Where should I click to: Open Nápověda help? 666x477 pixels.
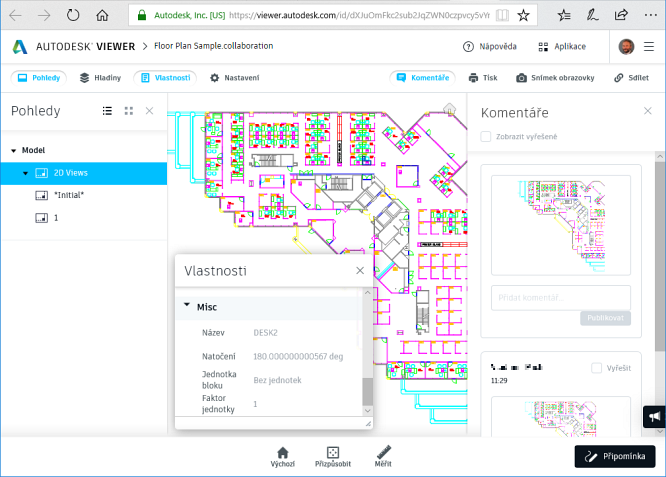[x=490, y=46]
